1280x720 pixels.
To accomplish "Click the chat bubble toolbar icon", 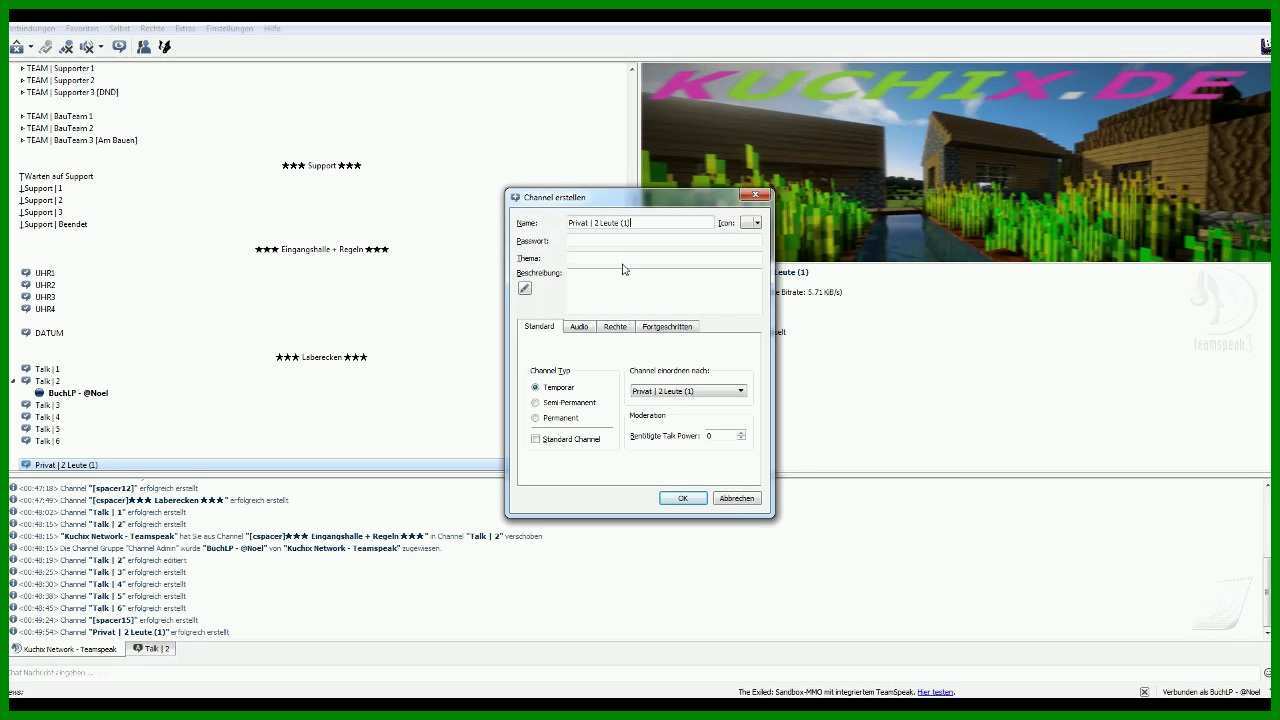I will [x=120, y=46].
